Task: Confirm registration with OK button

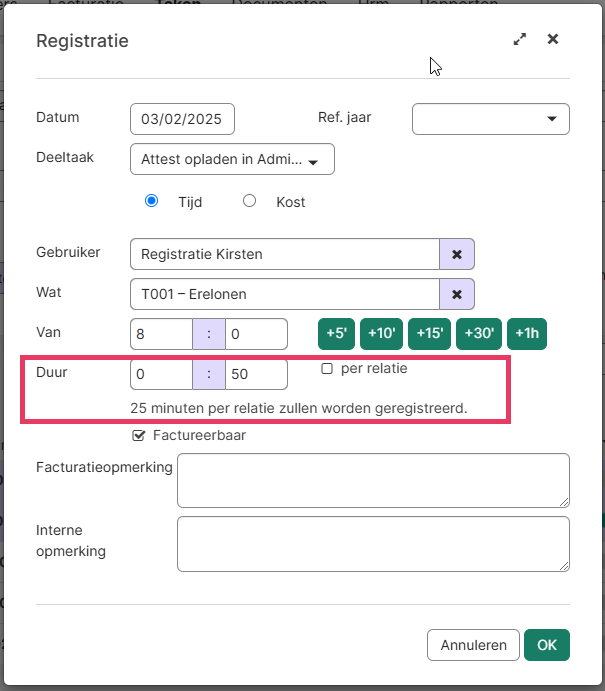Action: pos(547,645)
